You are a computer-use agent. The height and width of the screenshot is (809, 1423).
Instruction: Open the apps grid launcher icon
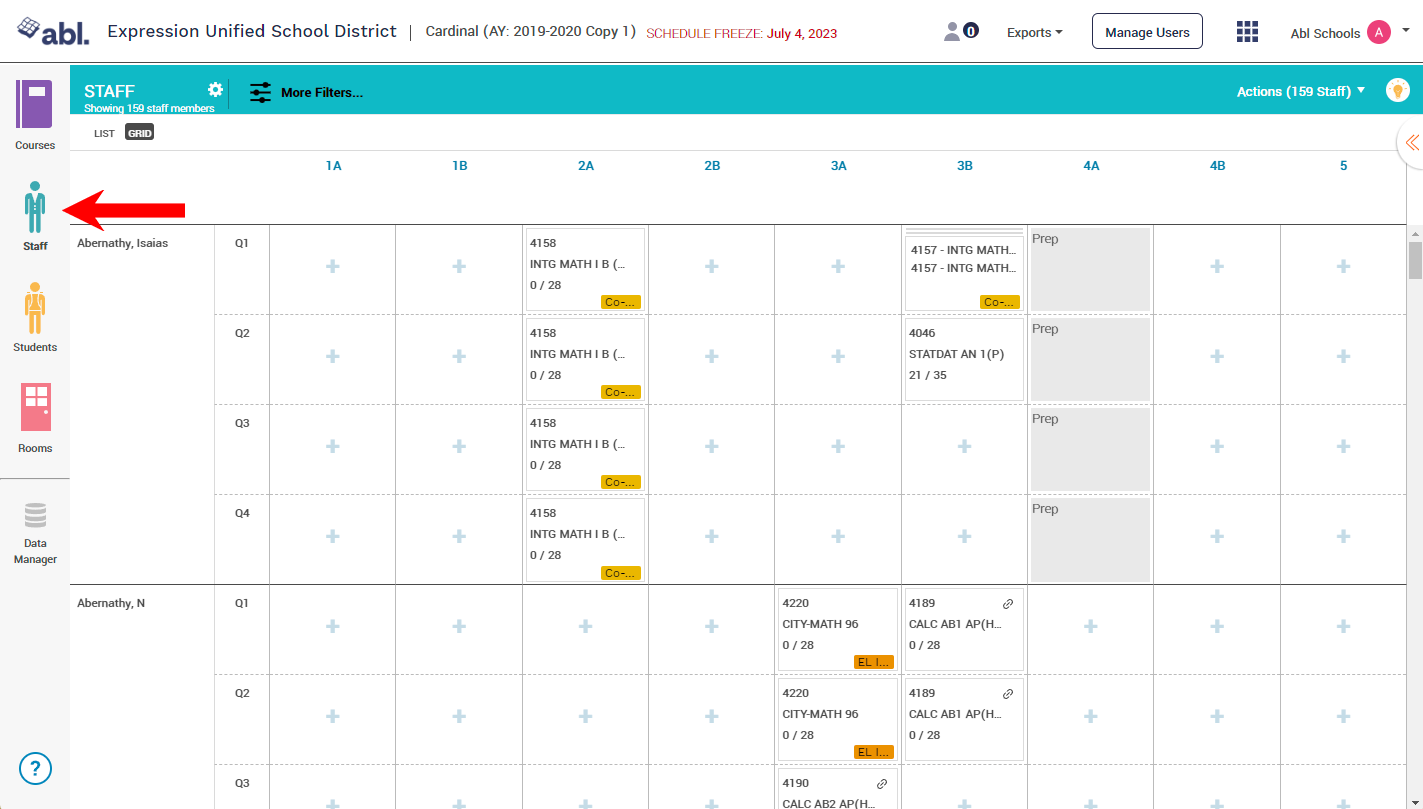[x=1247, y=32]
